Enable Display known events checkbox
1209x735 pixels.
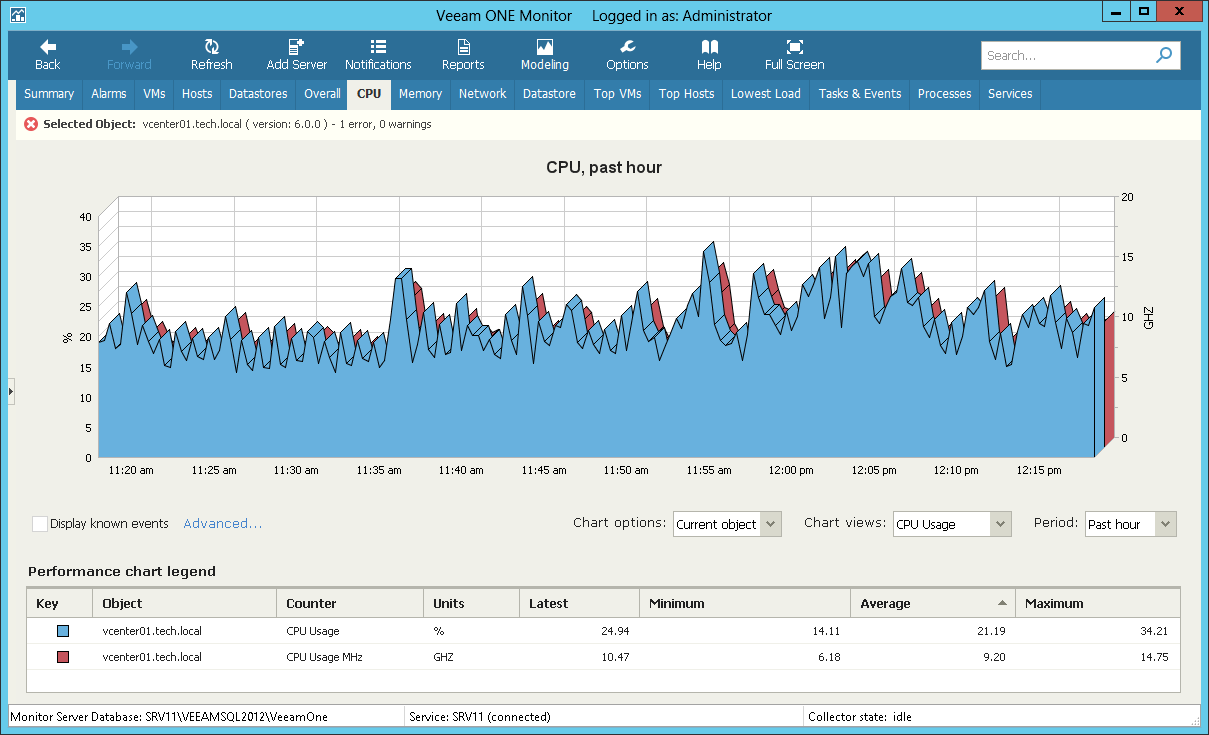click(40, 524)
